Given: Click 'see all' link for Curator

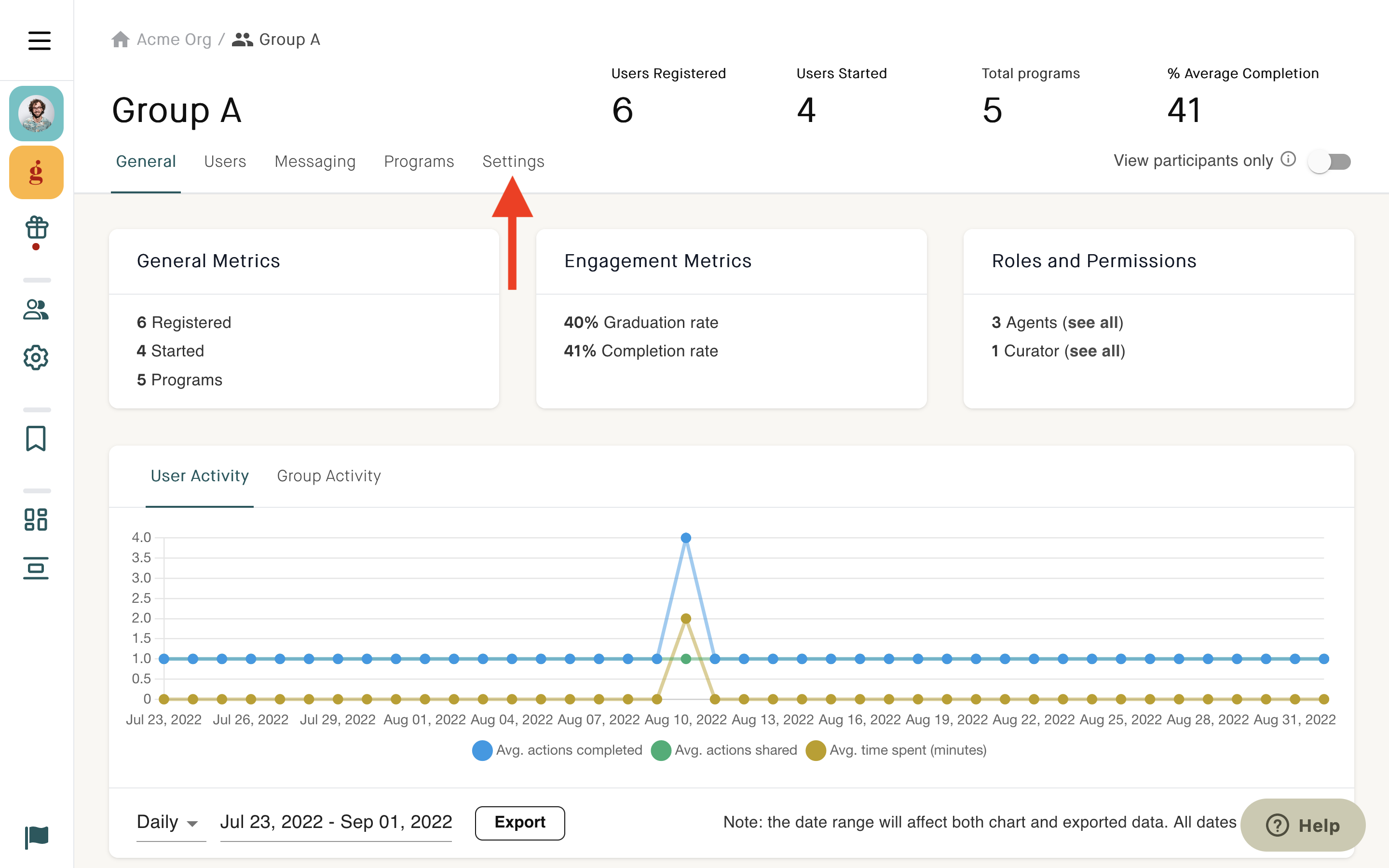Looking at the screenshot, I should [1094, 351].
